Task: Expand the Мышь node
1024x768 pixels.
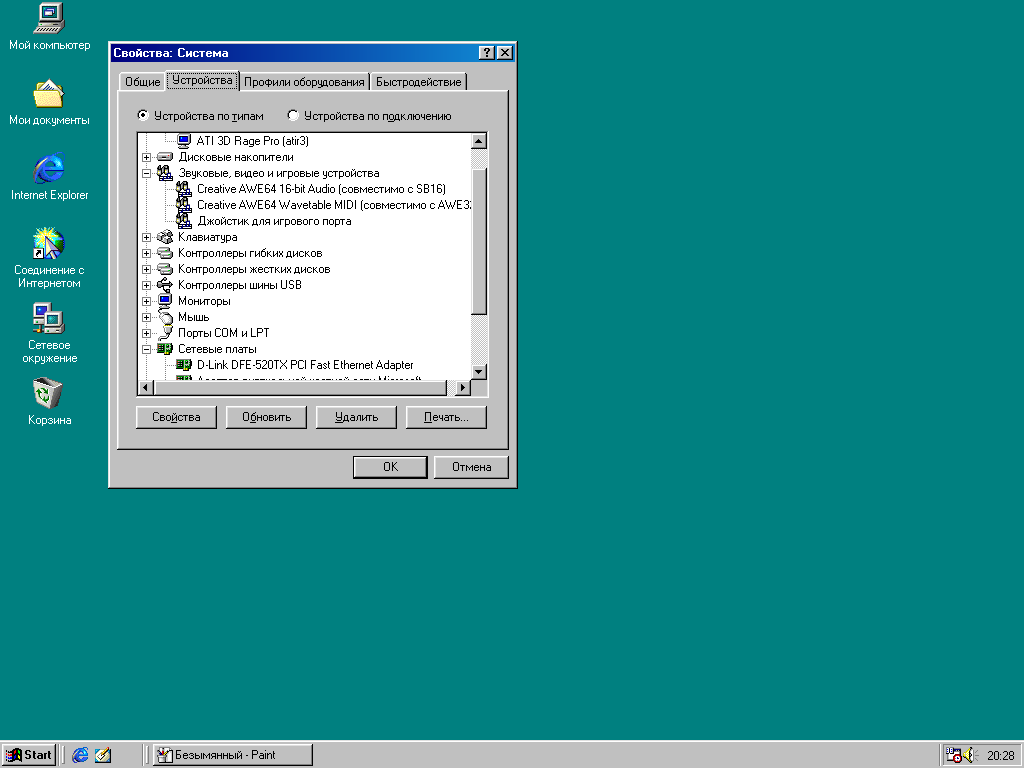Action: (x=146, y=317)
